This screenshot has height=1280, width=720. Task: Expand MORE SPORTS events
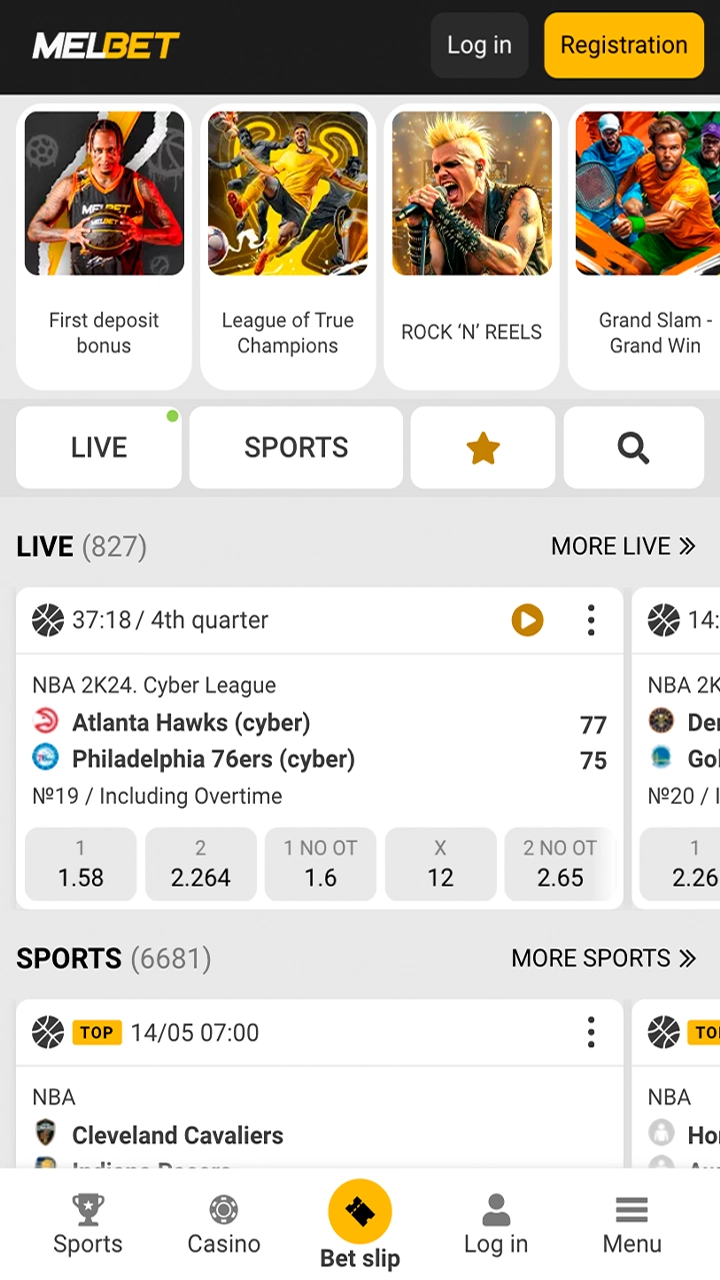(x=603, y=958)
